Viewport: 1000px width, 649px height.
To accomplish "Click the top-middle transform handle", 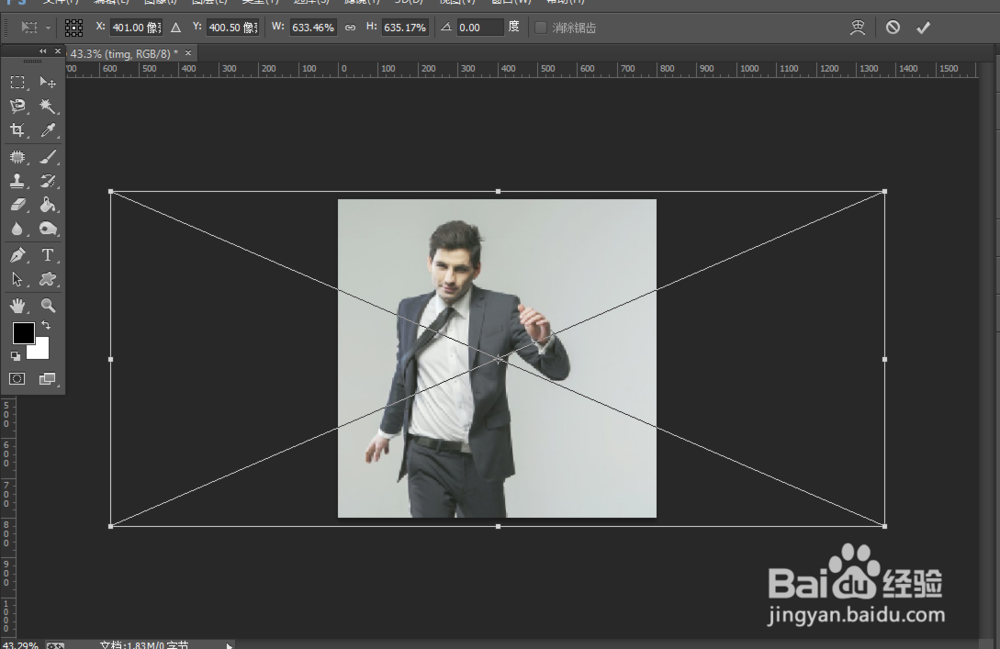I will click(498, 191).
